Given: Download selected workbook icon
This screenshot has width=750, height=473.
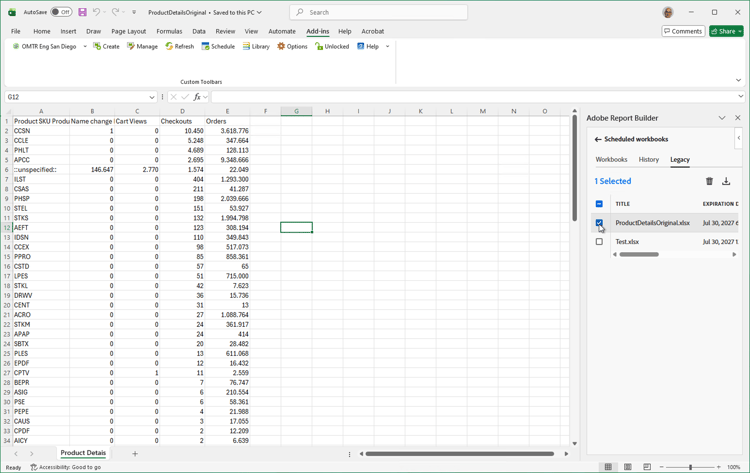Looking at the screenshot, I should pyautogui.click(x=726, y=181).
